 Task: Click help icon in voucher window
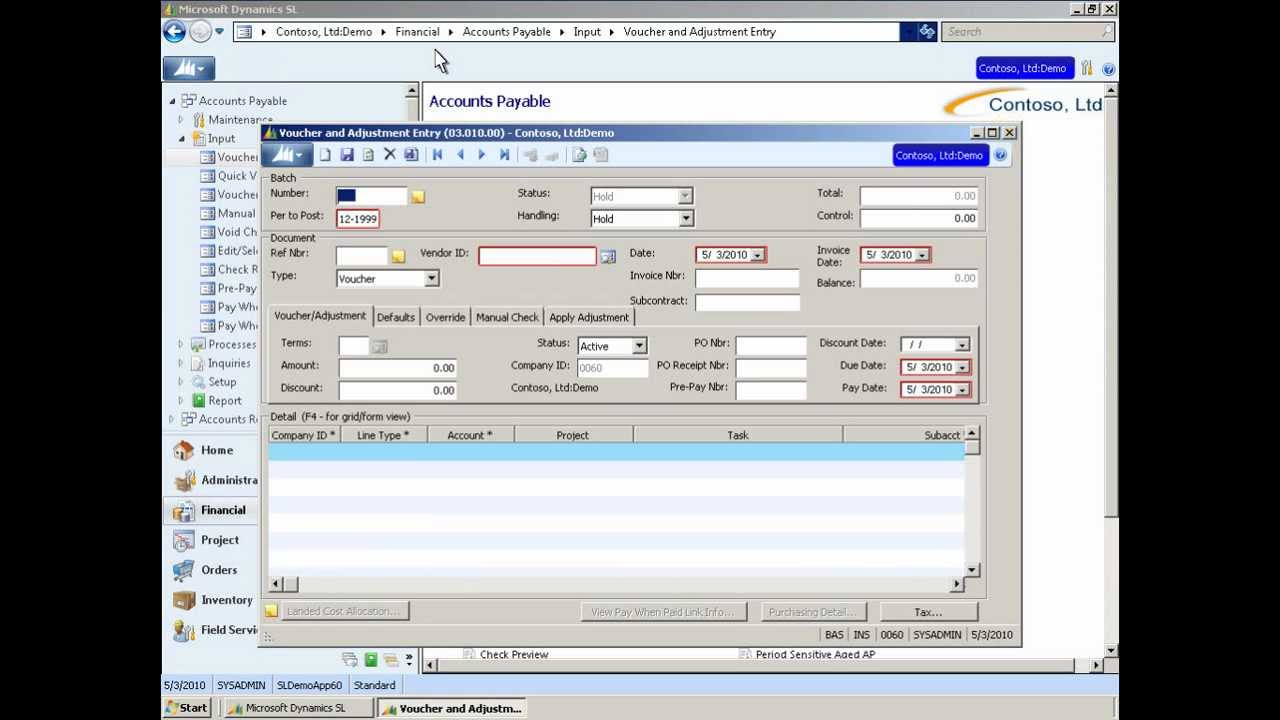(1000, 155)
